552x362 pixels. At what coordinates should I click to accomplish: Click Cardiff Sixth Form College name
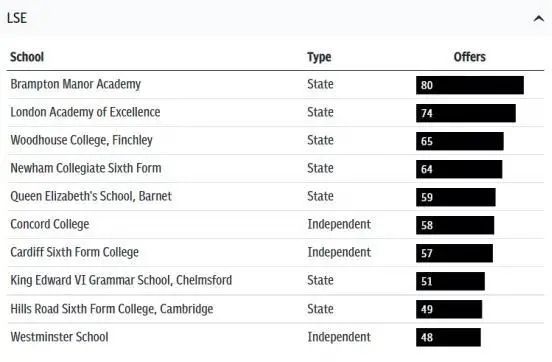pyautogui.click(x=75, y=252)
